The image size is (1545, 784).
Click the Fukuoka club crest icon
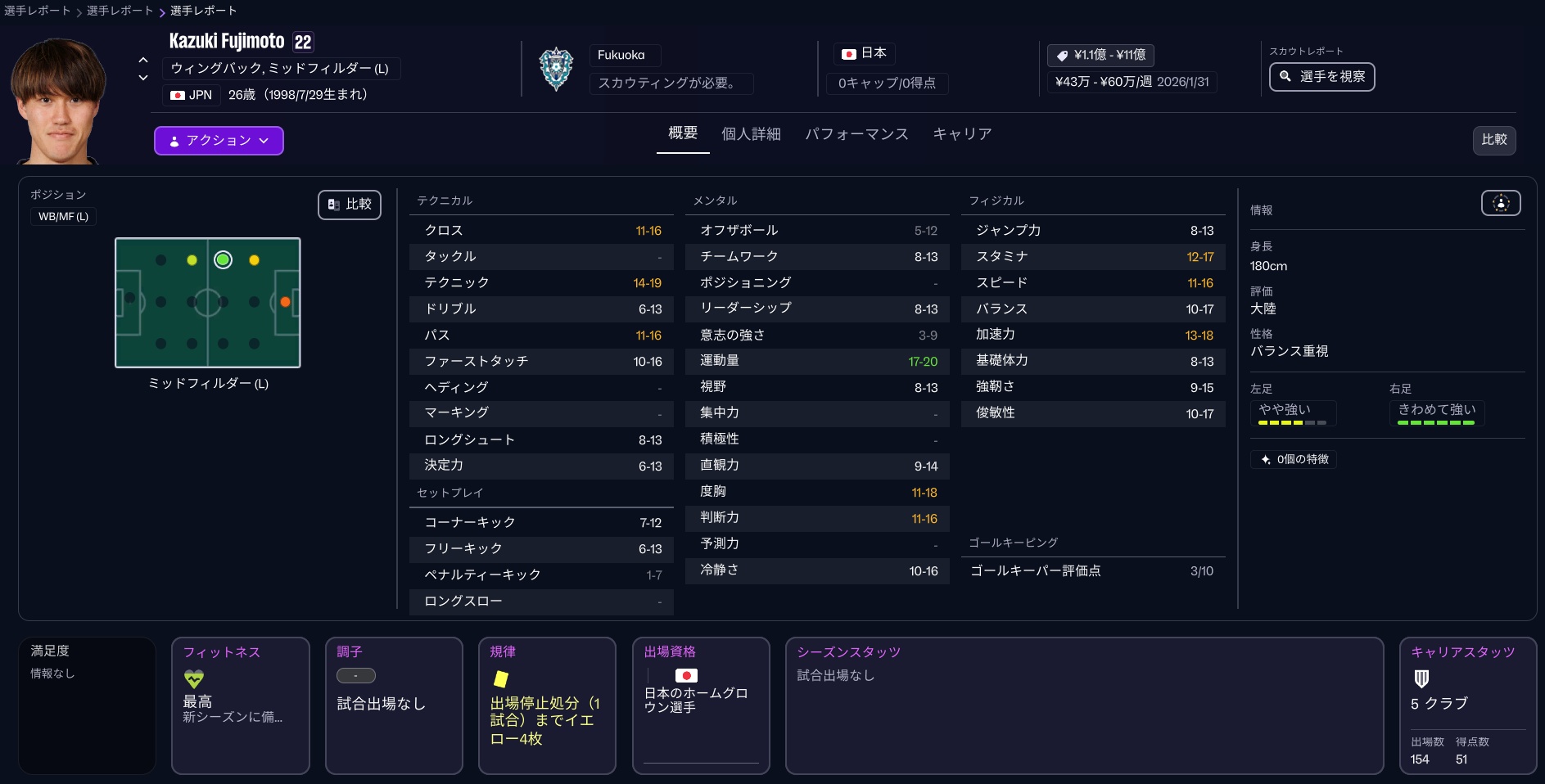click(x=556, y=69)
